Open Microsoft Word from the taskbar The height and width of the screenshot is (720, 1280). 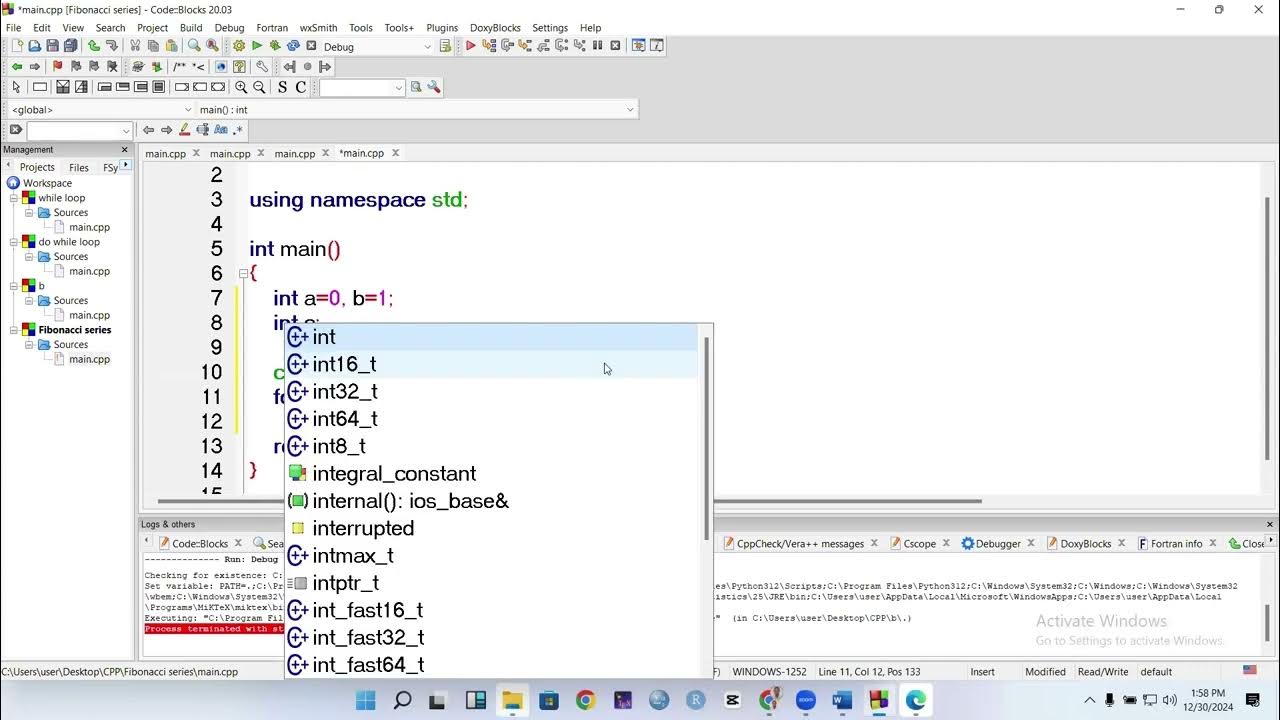(x=842, y=700)
